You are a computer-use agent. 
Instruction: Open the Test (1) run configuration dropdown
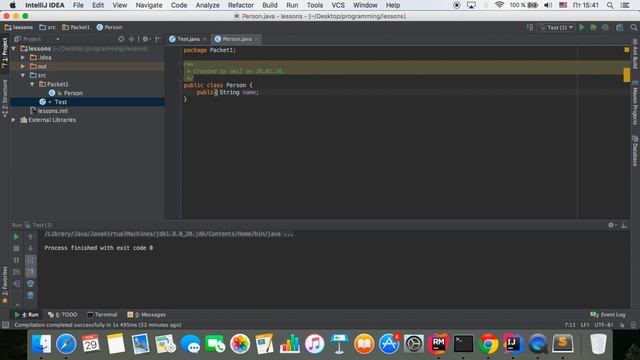[557, 27]
